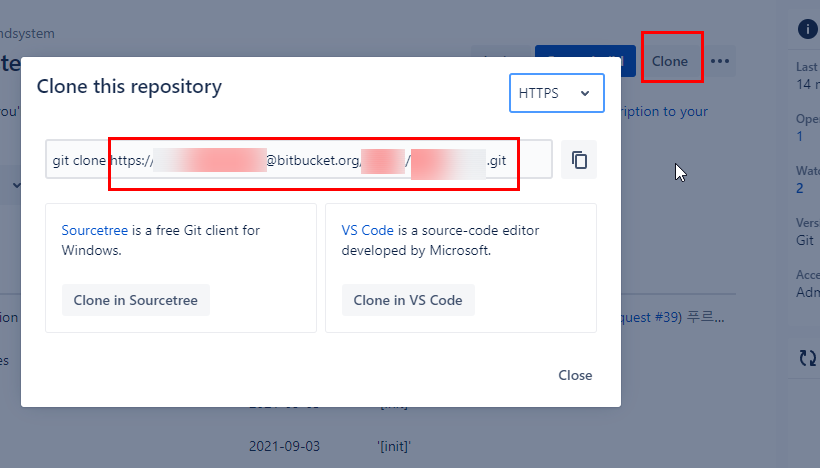
Task: Open the Sourcetree link
Action: 95,230
